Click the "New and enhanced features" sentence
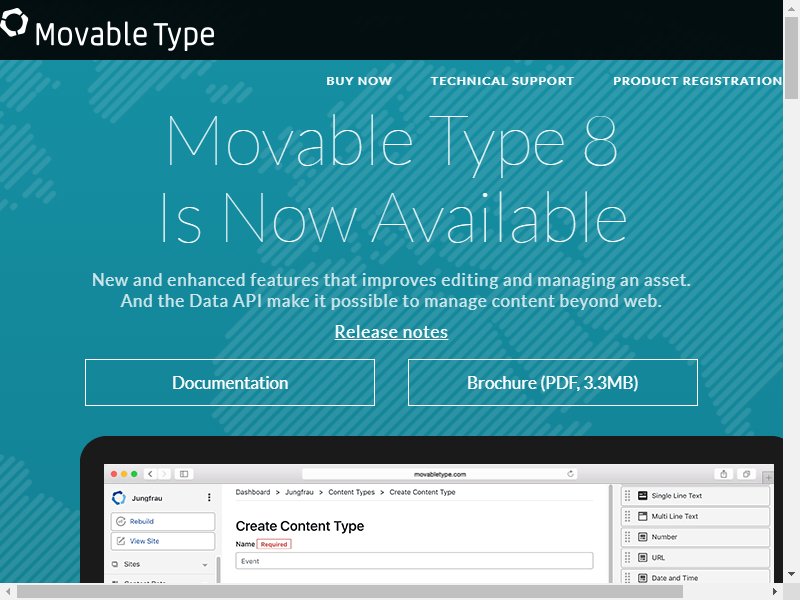This screenshot has height=600, width=800. [391, 280]
